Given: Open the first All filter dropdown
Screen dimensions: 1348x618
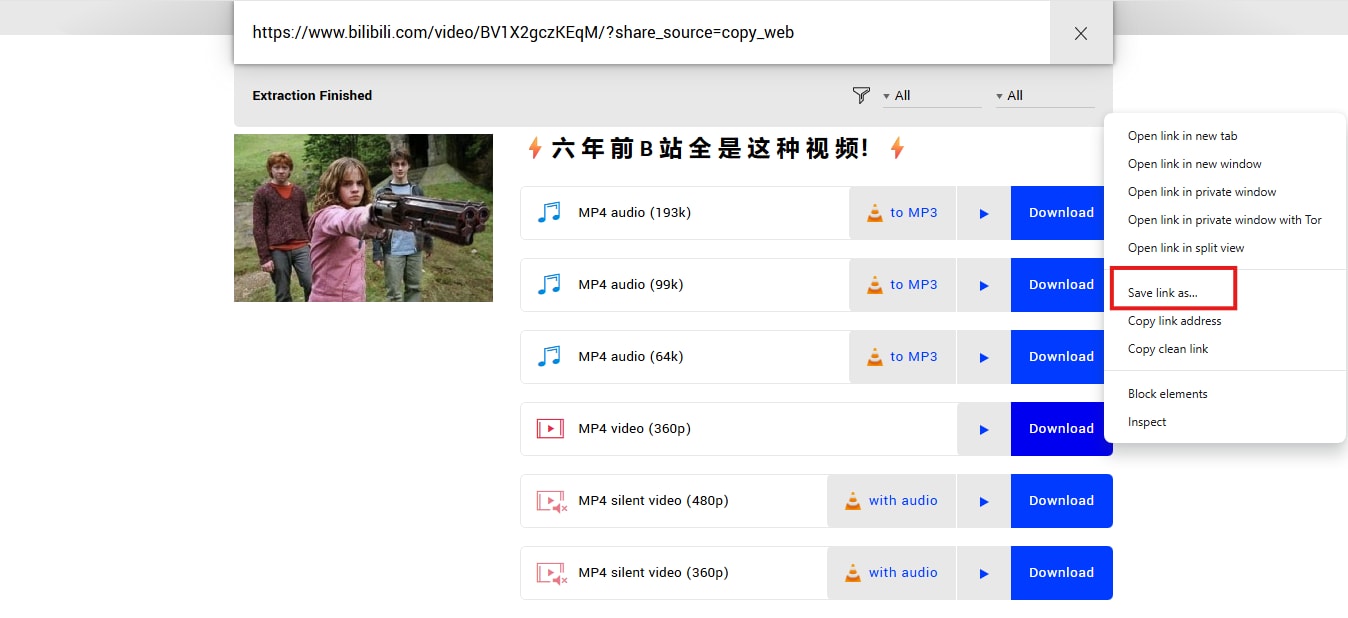Looking at the screenshot, I should point(931,96).
